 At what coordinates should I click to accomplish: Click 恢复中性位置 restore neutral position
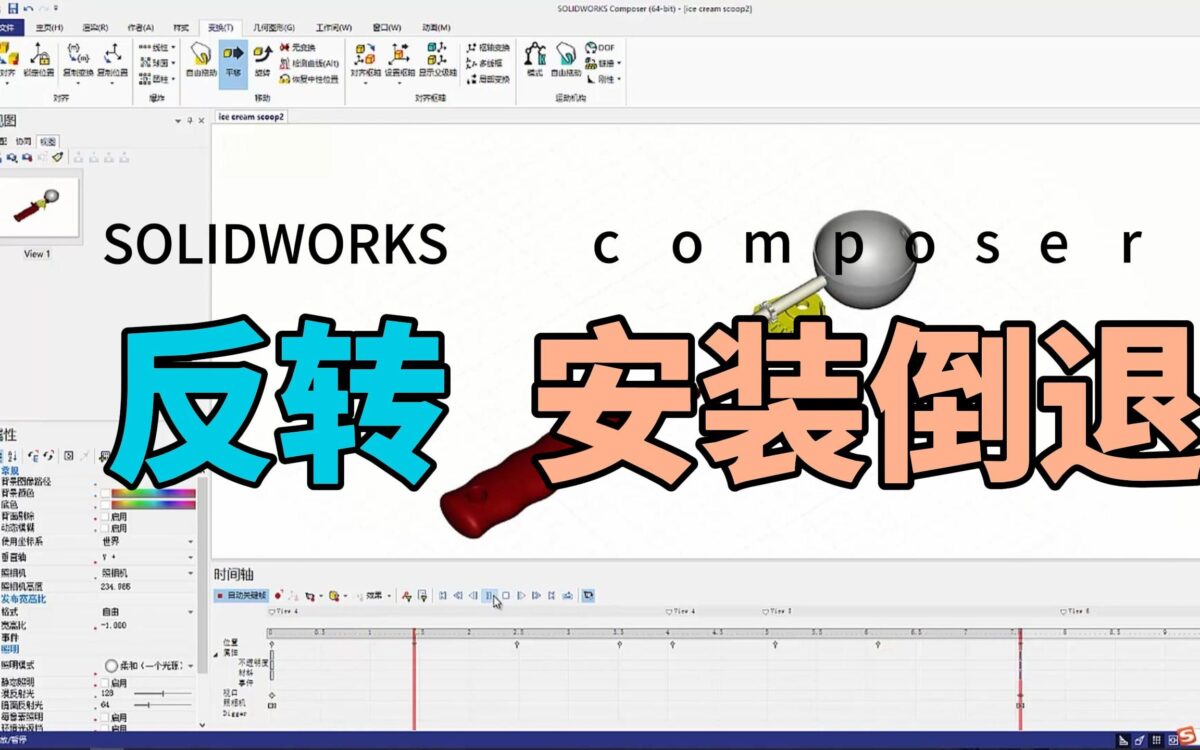click(309, 78)
